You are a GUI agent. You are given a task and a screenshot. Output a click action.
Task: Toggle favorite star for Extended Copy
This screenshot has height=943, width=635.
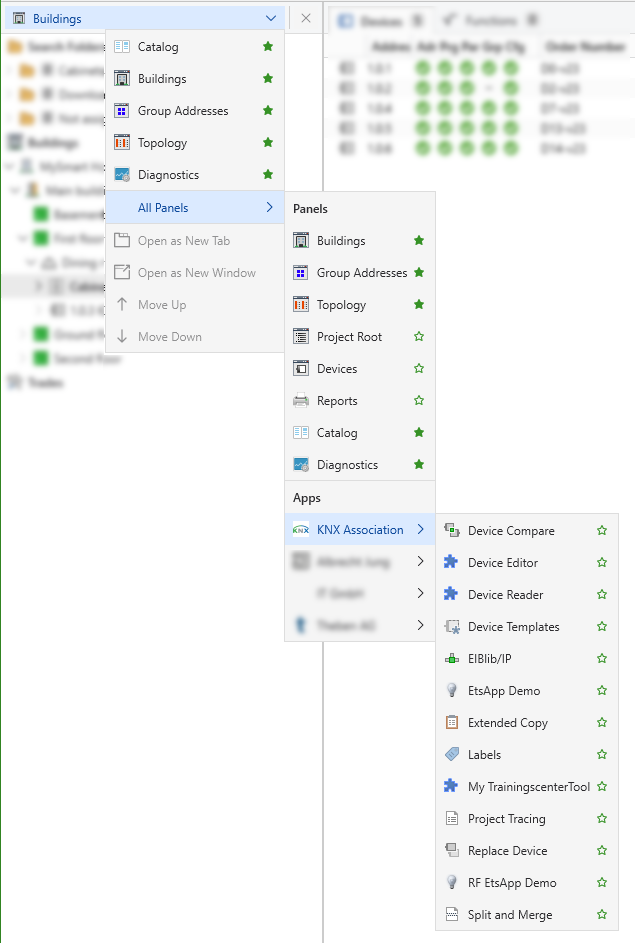pos(602,722)
